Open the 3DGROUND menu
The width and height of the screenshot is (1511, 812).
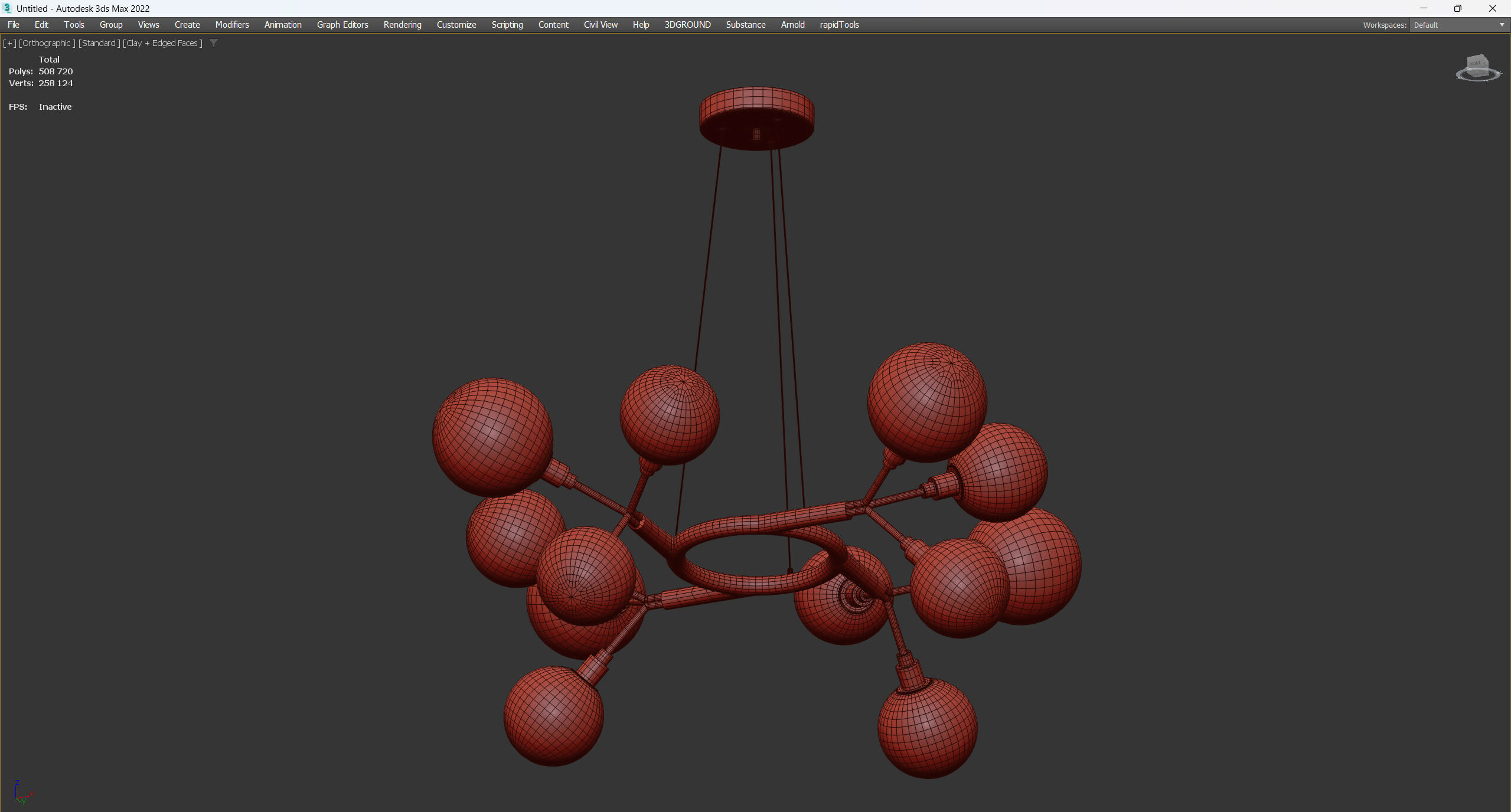tap(687, 25)
